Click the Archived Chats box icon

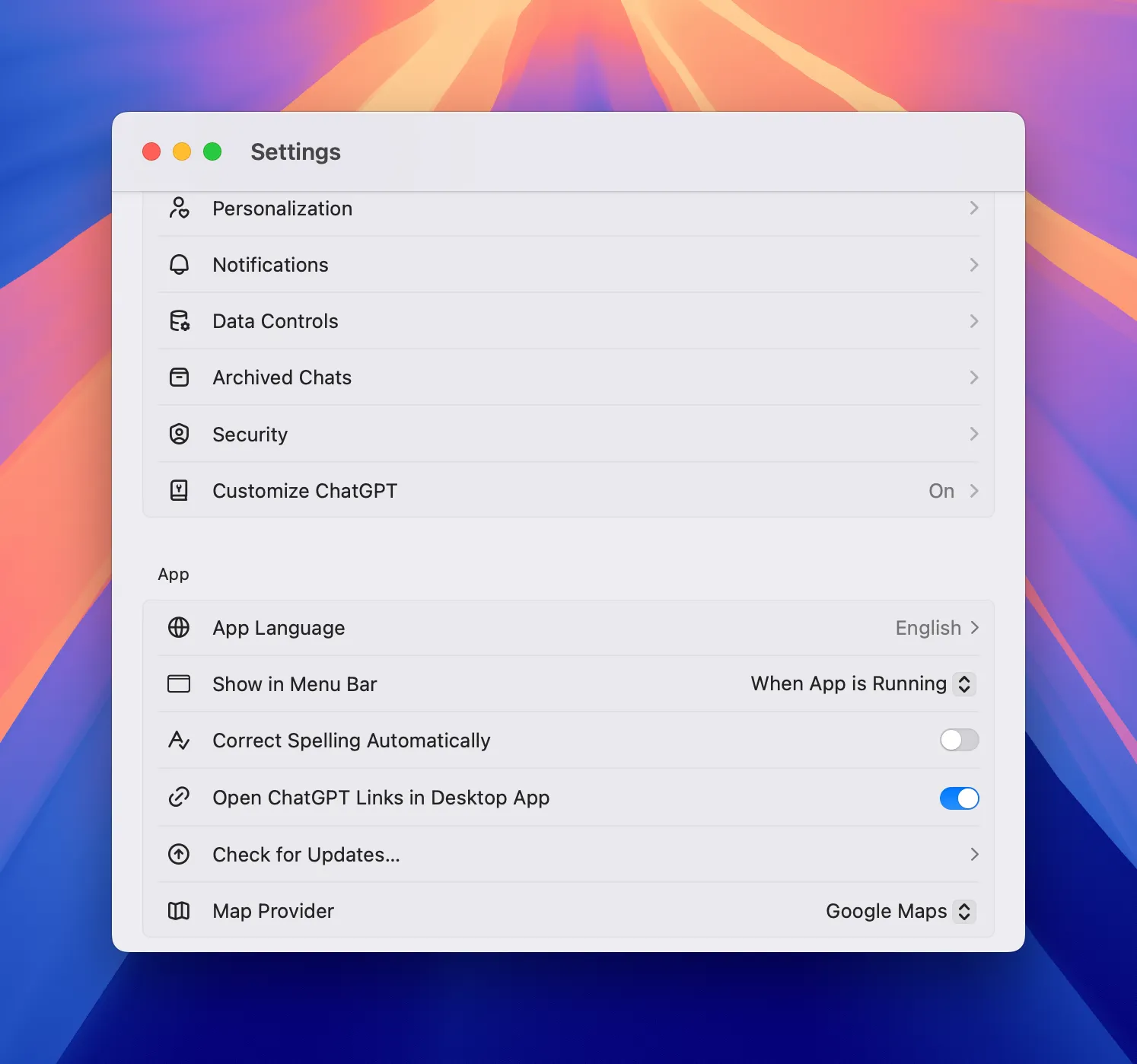[179, 377]
